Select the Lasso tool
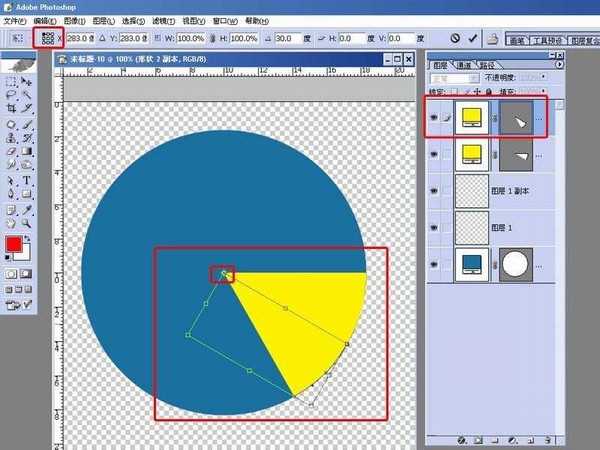The height and width of the screenshot is (450, 600). [11, 95]
